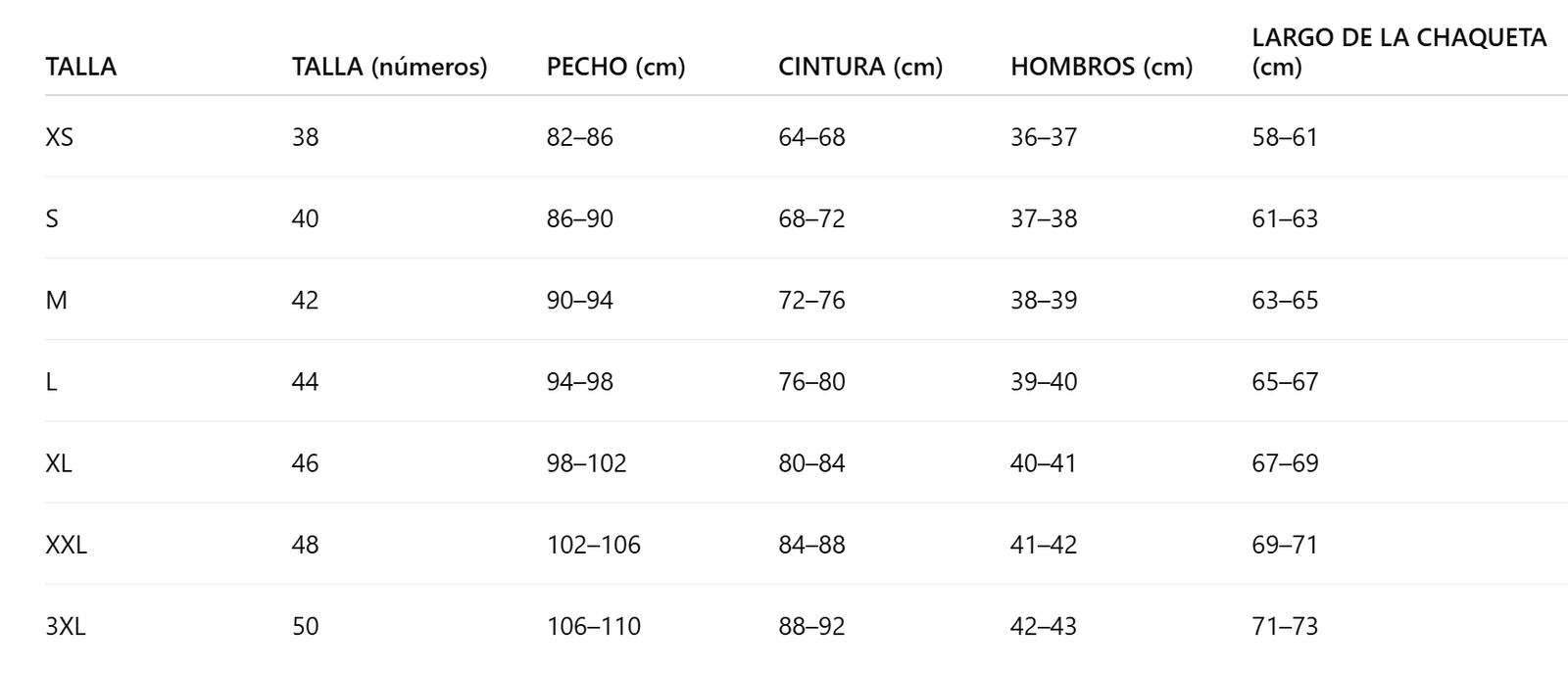Select the XS size cell
1568x673 pixels.
(x=59, y=137)
